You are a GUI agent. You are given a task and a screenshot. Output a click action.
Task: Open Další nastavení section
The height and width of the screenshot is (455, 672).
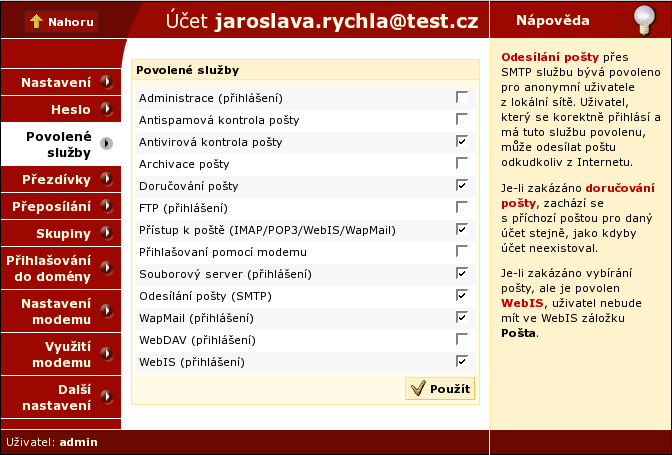pyautogui.click(x=61, y=397)
